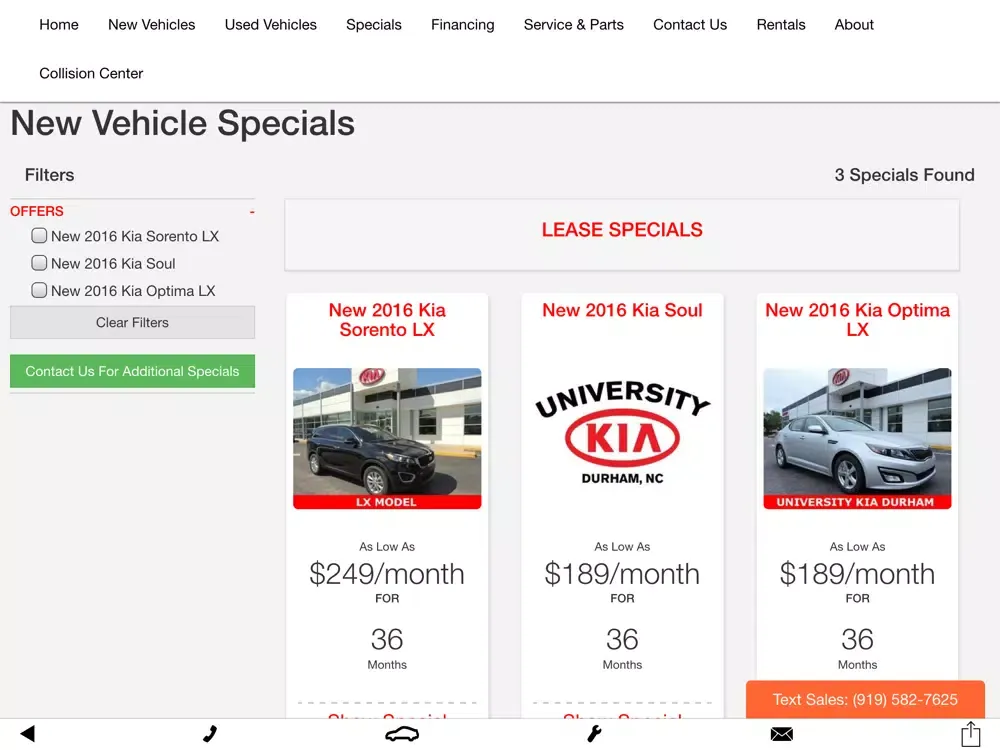Check the New 2016 Kia Optima LX filter
This screenshot has height=750, width=1000.
coord(39,290)
